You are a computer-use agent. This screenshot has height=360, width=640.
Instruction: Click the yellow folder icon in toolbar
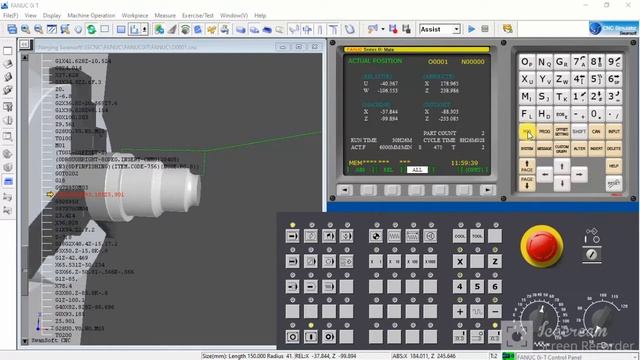click(507, 29)
